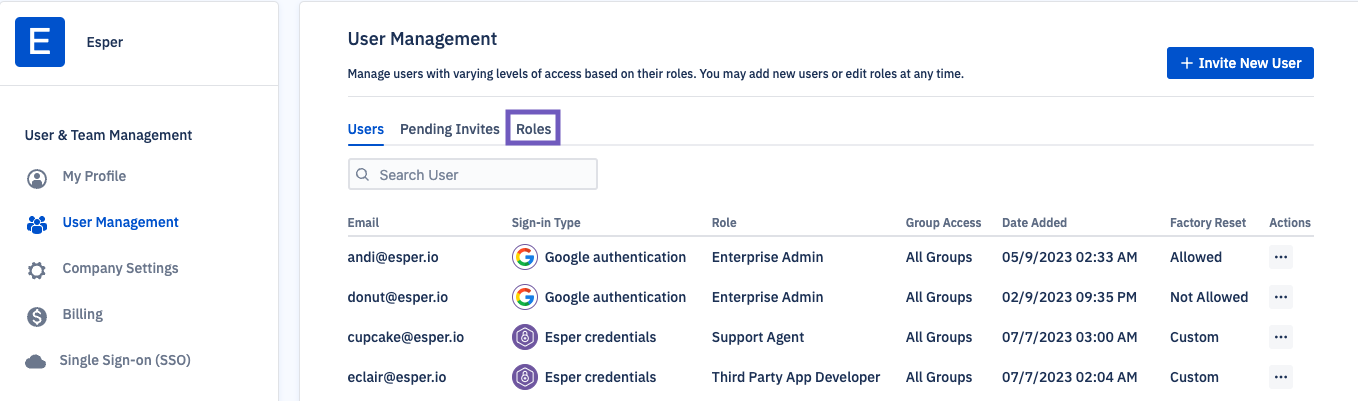The height and width of the screenshot is (401, 1358).
Task: Click Esper credentials text for cupcake@esper.io
Action: (600, 337)
